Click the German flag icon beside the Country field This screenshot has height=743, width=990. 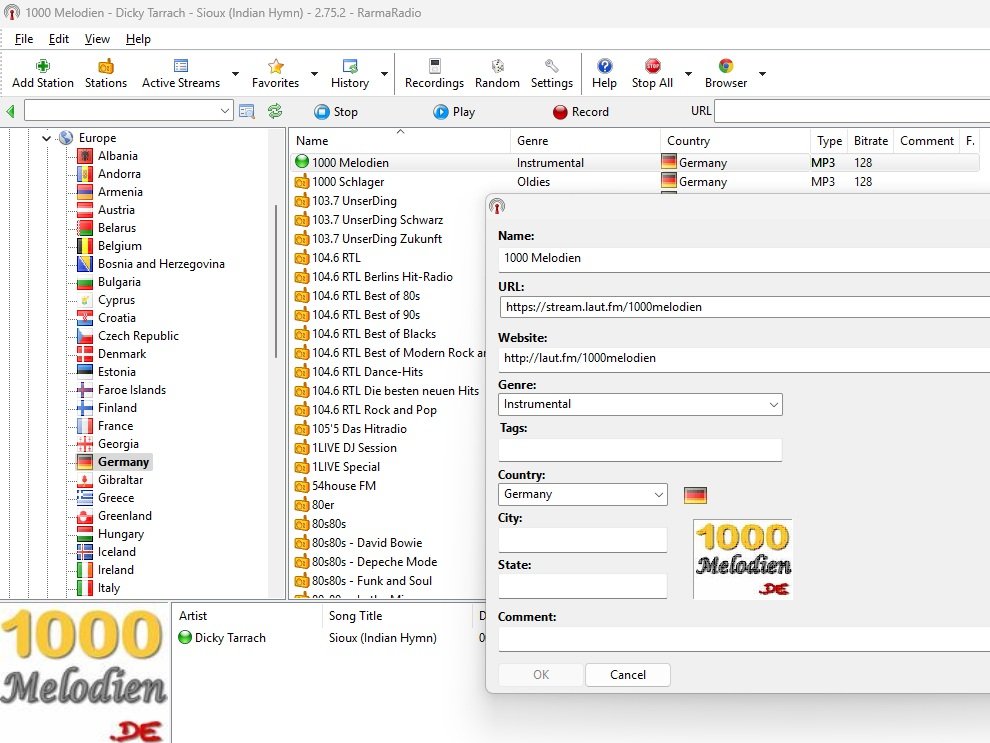click(x=695, y=495)
